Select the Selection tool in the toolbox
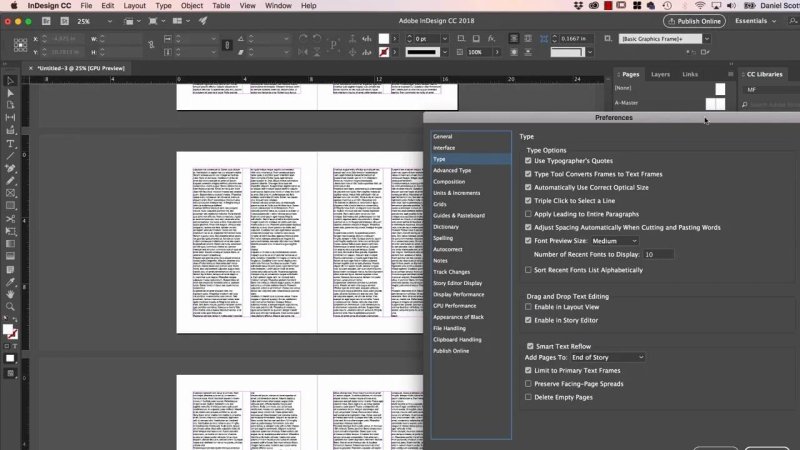The image size is (800, 450). tap(10, 81)
